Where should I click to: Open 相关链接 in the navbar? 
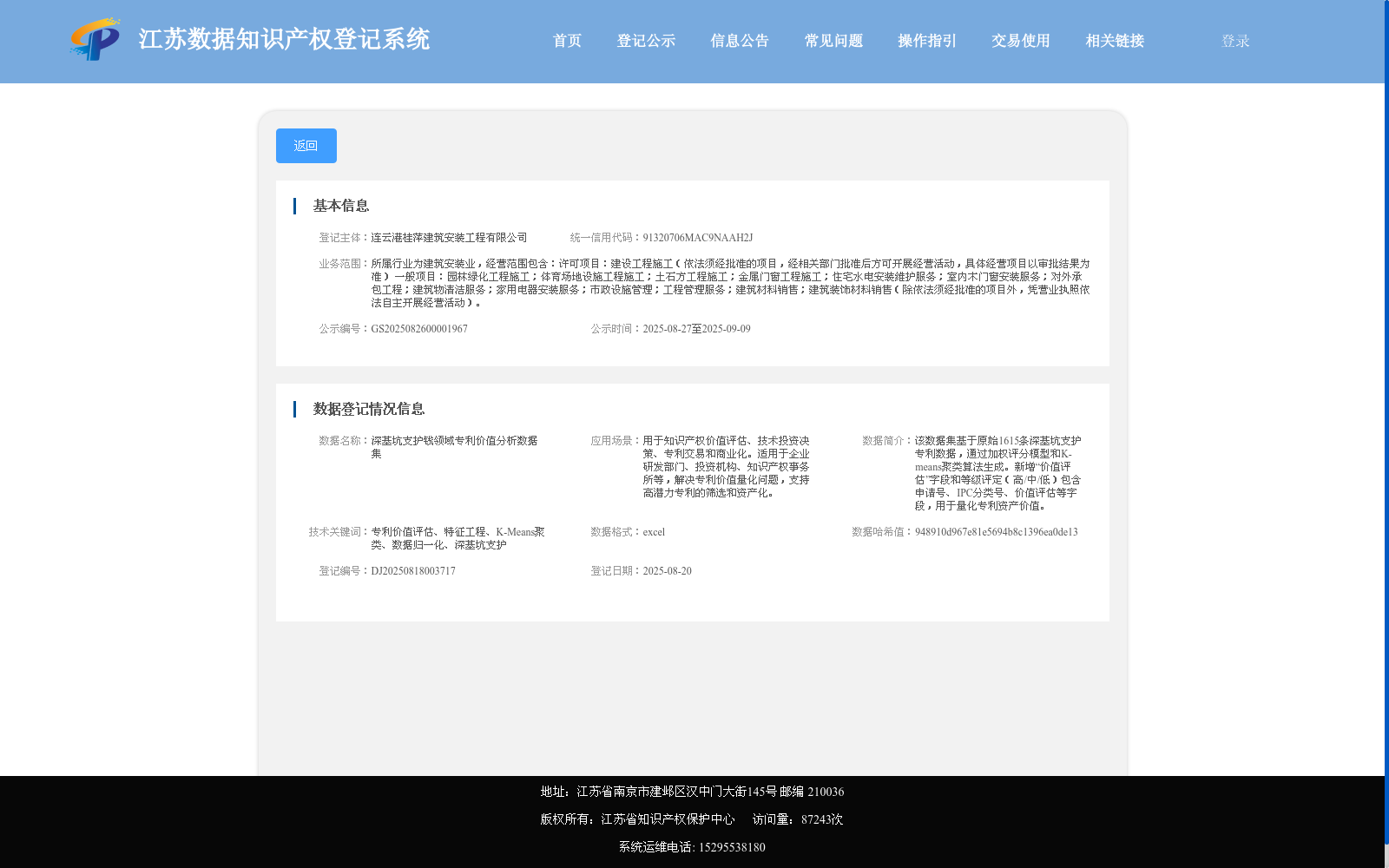coord(1115,40)
